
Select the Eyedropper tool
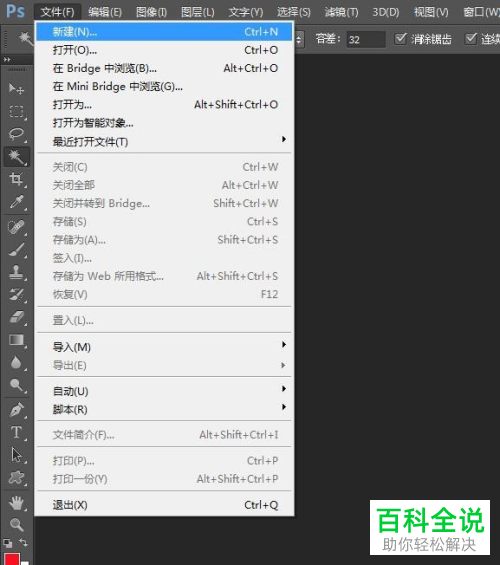pyautogui.click(x=16, y=202)
